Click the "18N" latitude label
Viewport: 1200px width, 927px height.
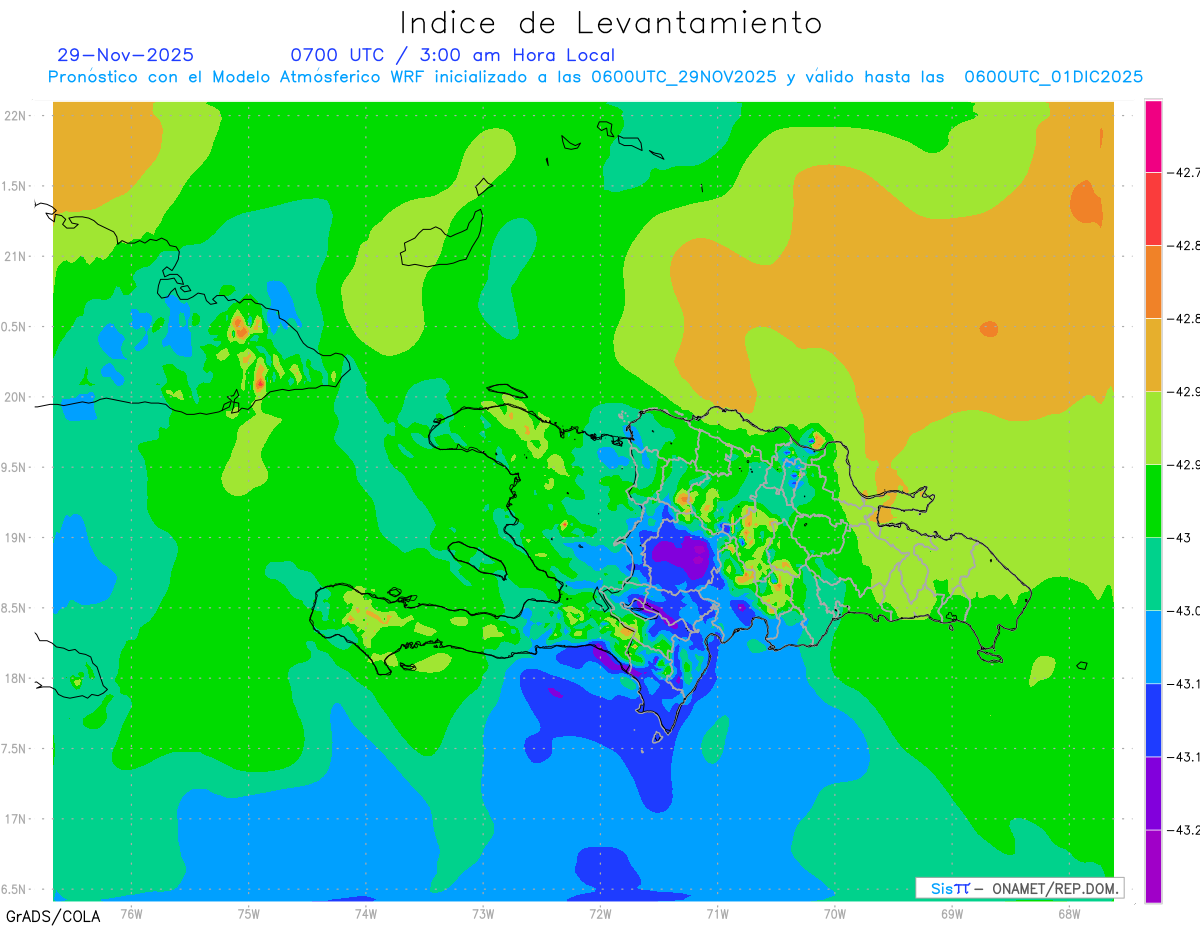(x=16, y=679)
